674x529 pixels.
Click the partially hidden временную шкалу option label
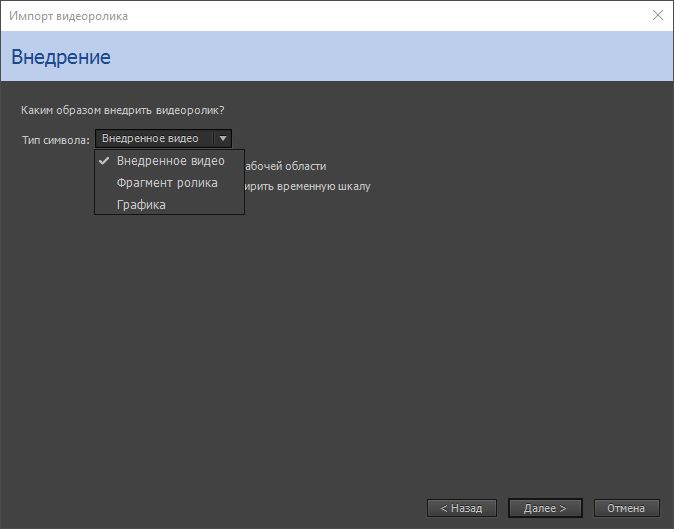coord(307,187)
